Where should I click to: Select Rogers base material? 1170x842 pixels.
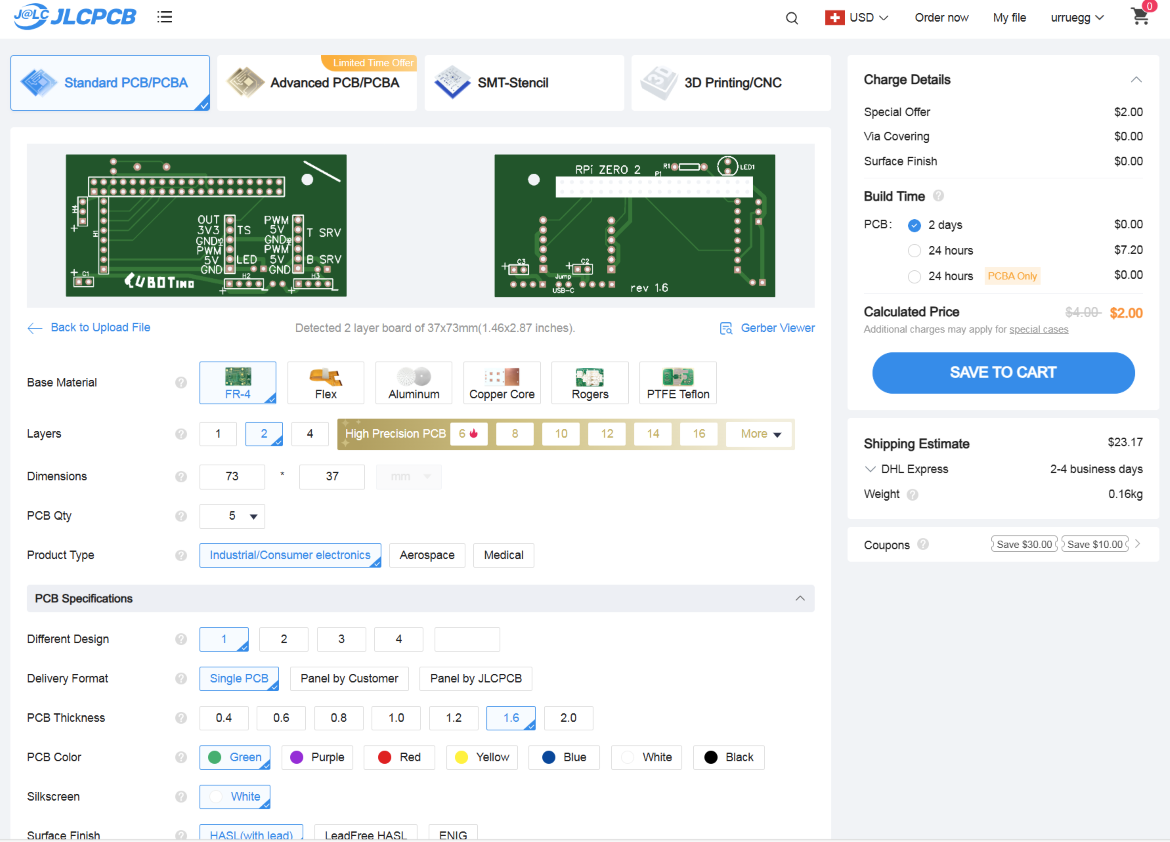coord(589,382)
